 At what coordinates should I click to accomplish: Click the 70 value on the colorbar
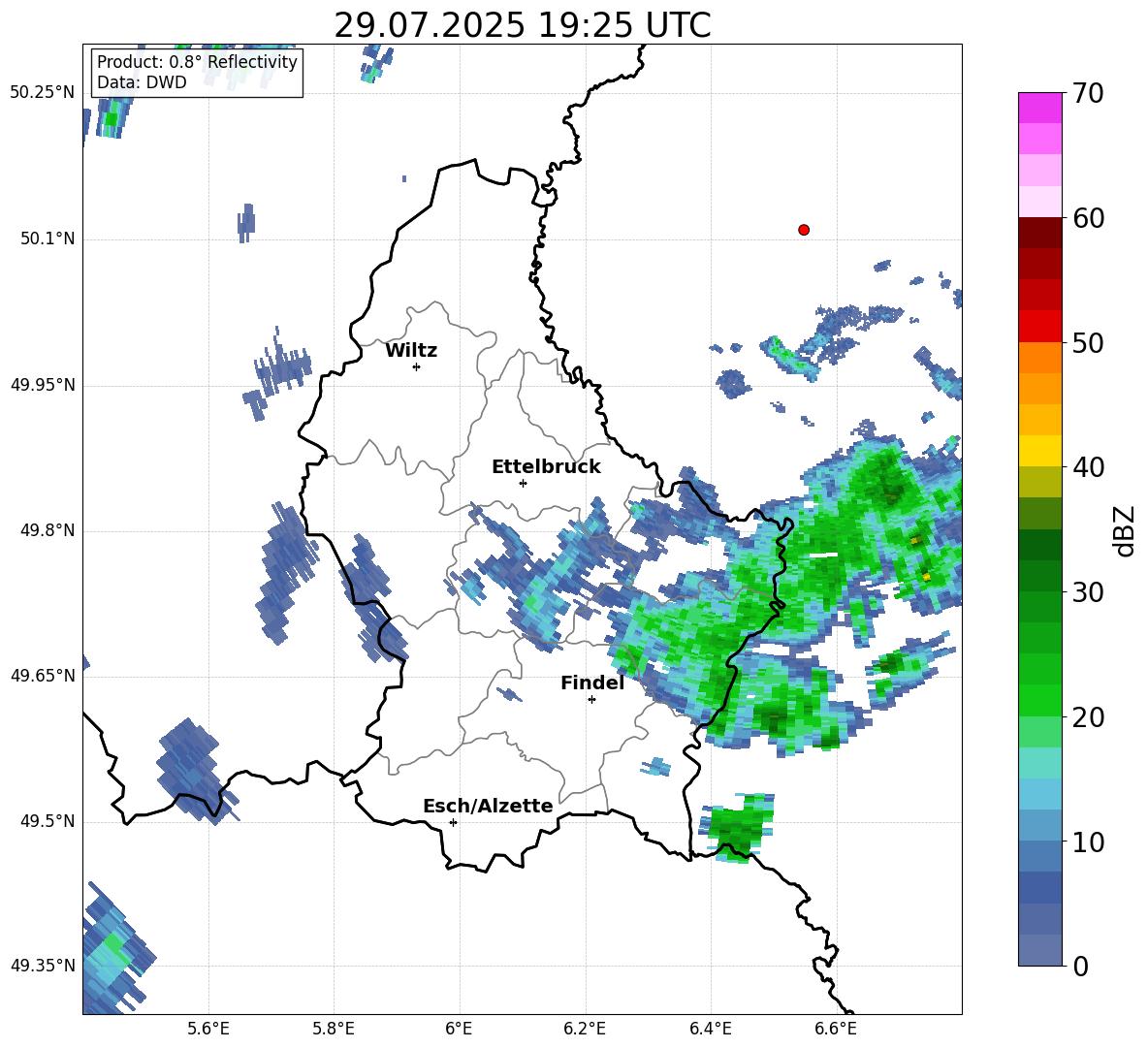pos(1087,94)
